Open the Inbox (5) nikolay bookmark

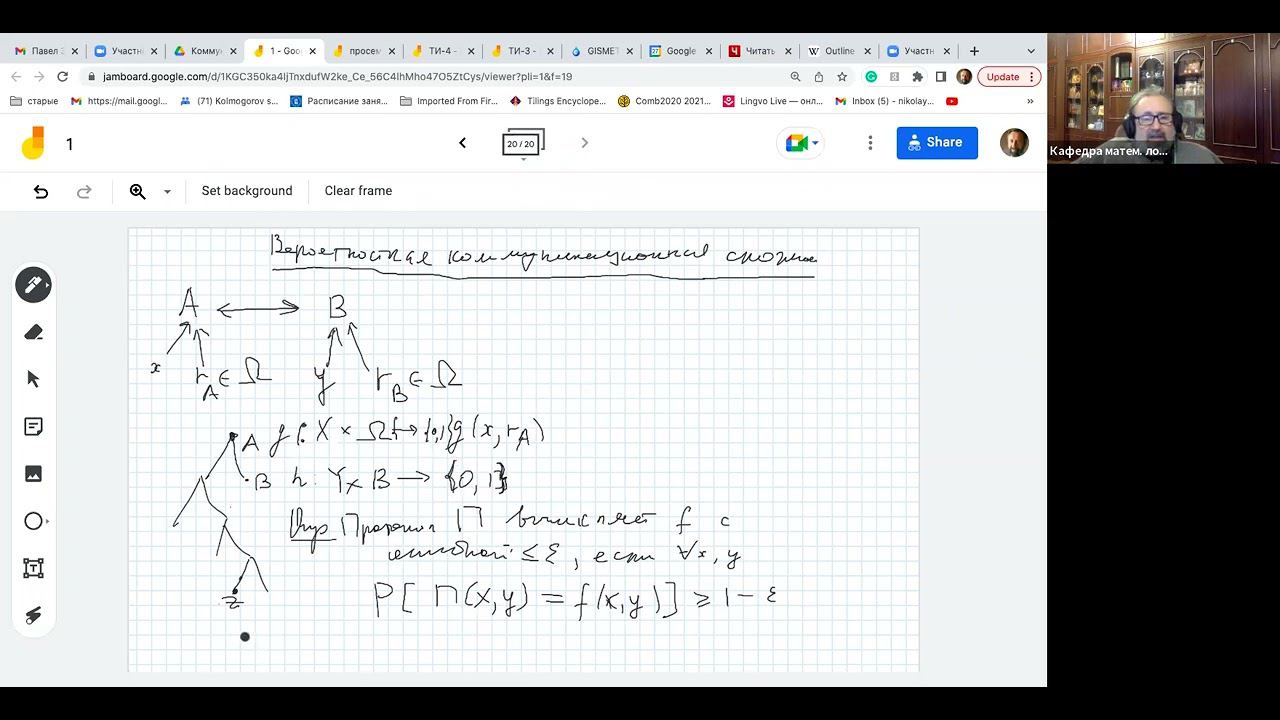[x=885, y=101]
